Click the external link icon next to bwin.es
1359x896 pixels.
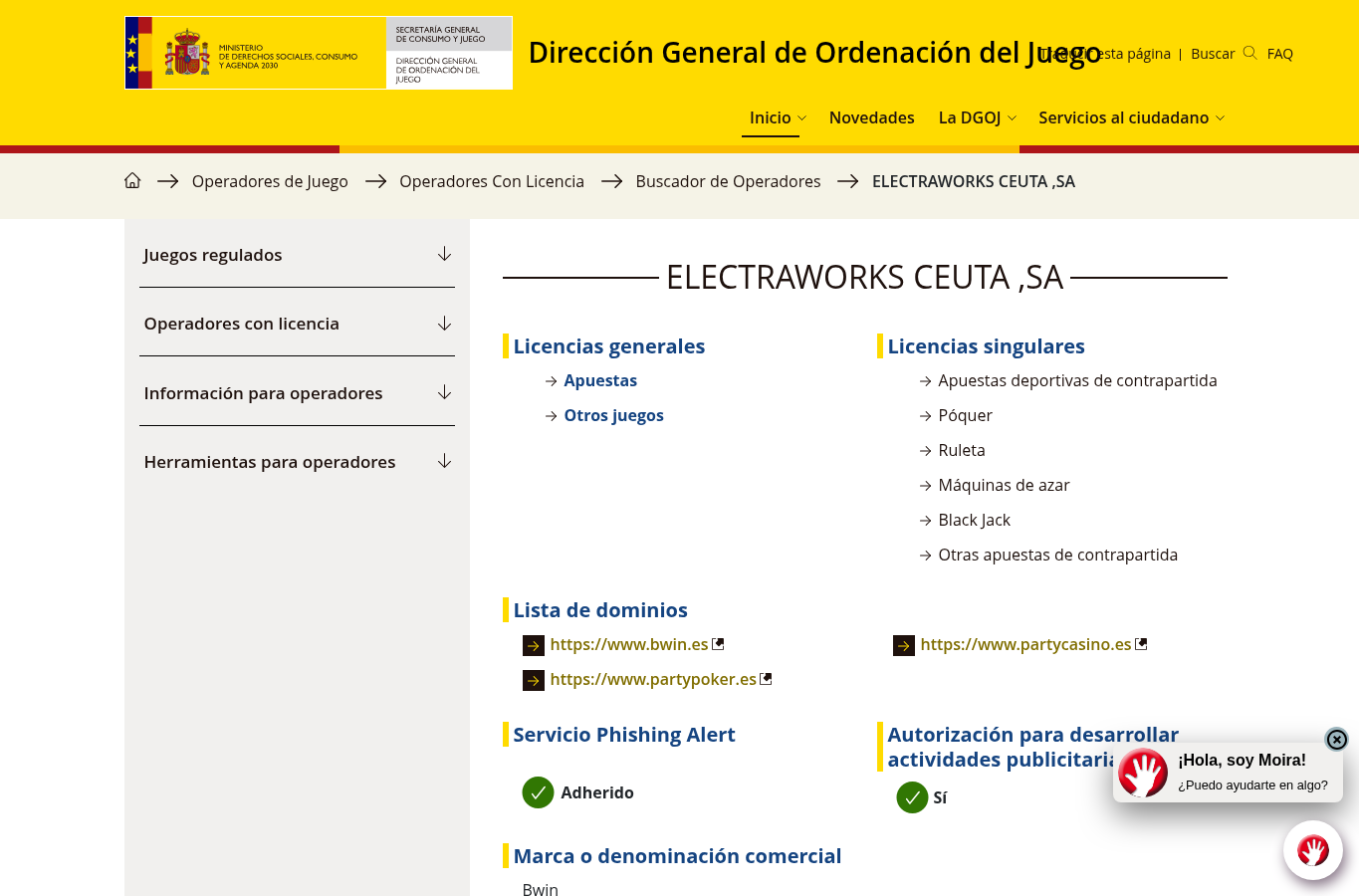[x=718, y=644]
